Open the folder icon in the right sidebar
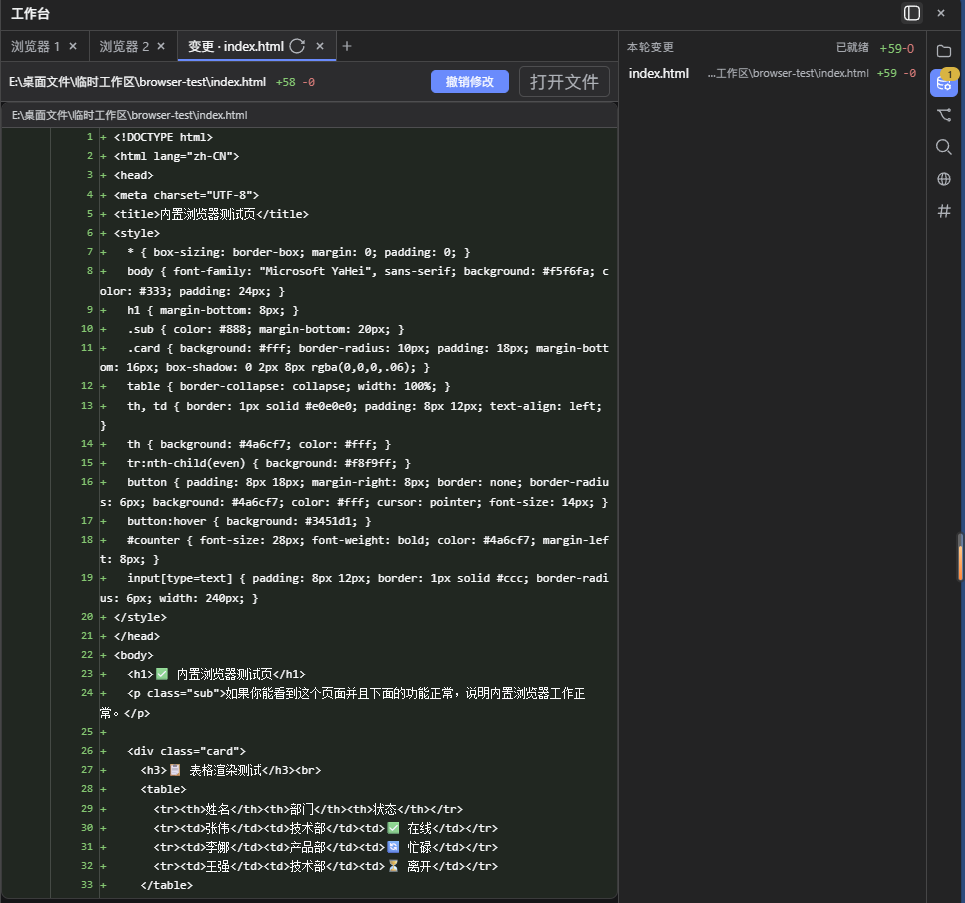This screenshot has height=903, width=965. pos(944,51)
